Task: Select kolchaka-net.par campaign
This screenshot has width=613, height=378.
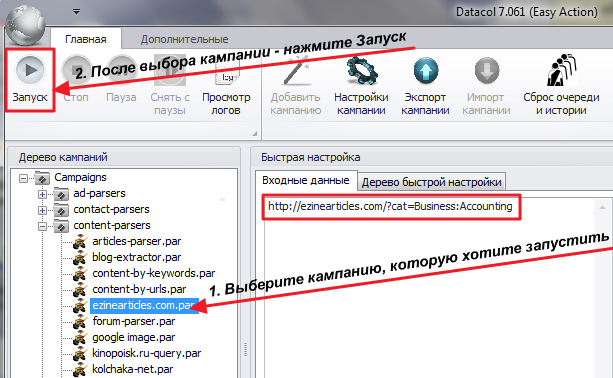Action: tap(133, 369)
